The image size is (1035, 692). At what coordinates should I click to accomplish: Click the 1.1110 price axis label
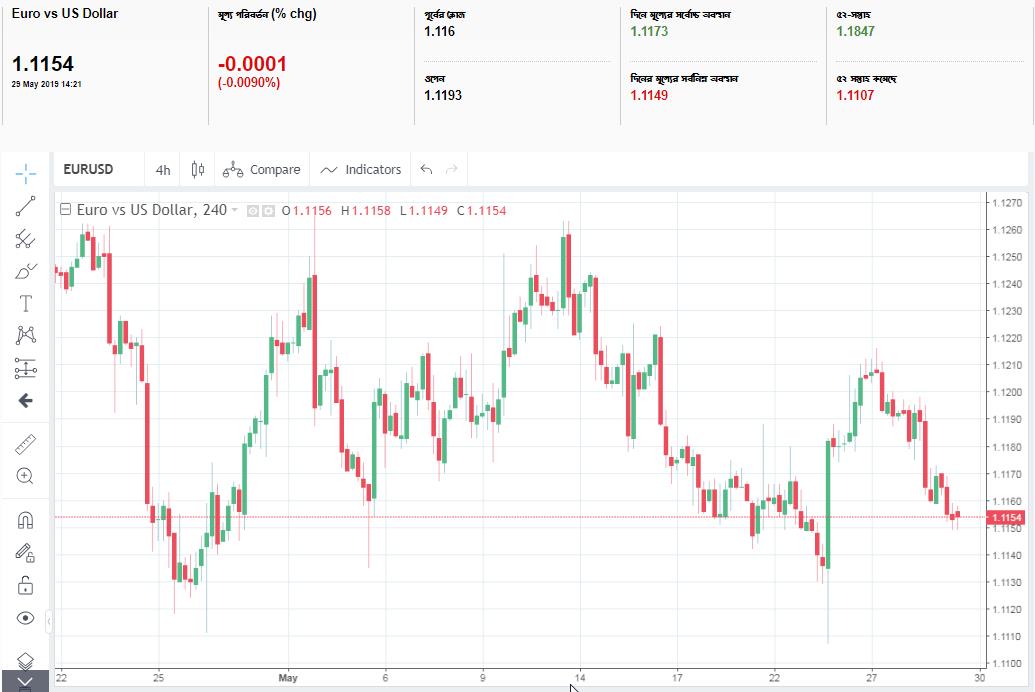pos(1007,637)
